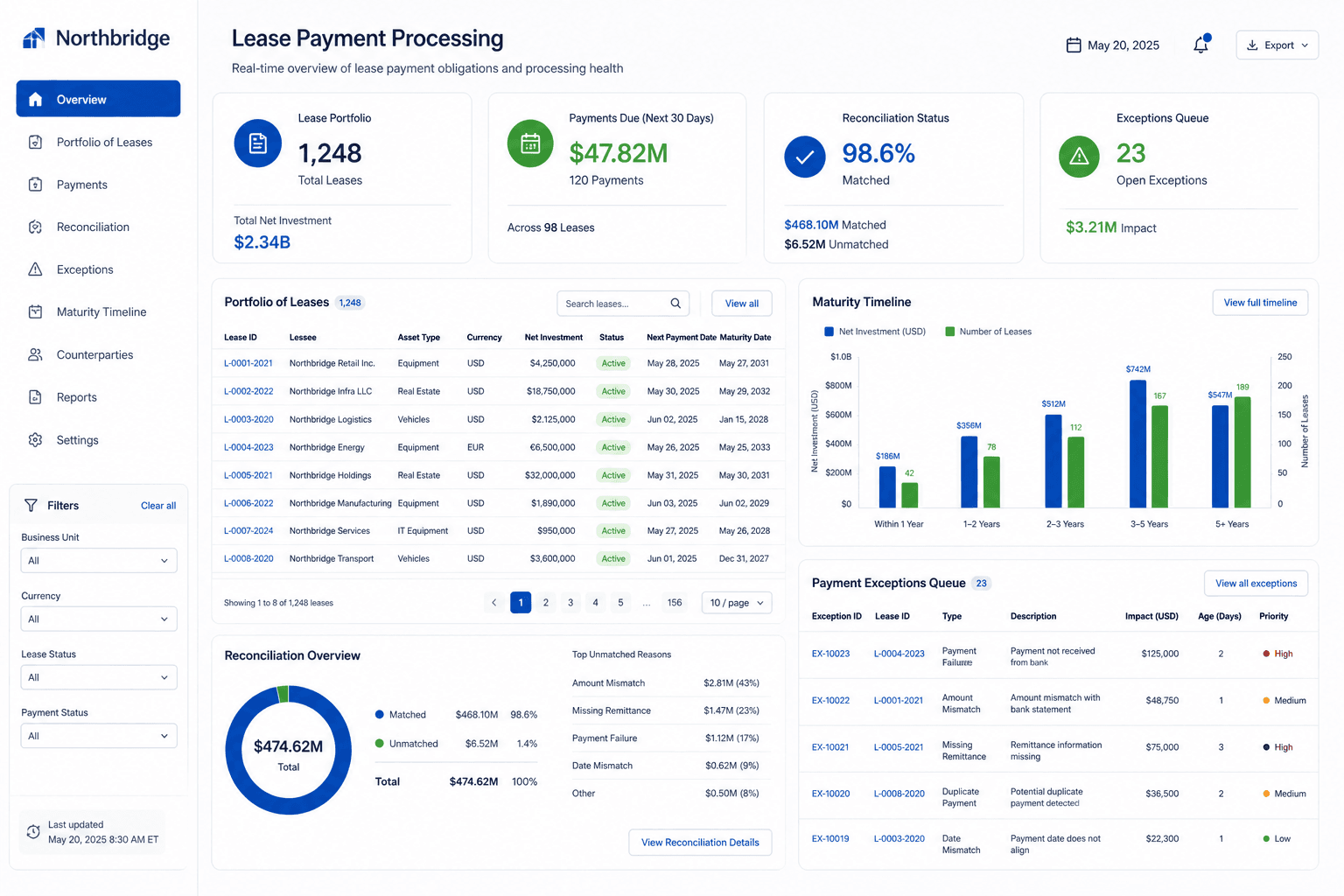This screenshot has height=896, width=1344.
Task: Open lease L-0005-2021 in exceptions queue
Action: click(x=899, y=747)
